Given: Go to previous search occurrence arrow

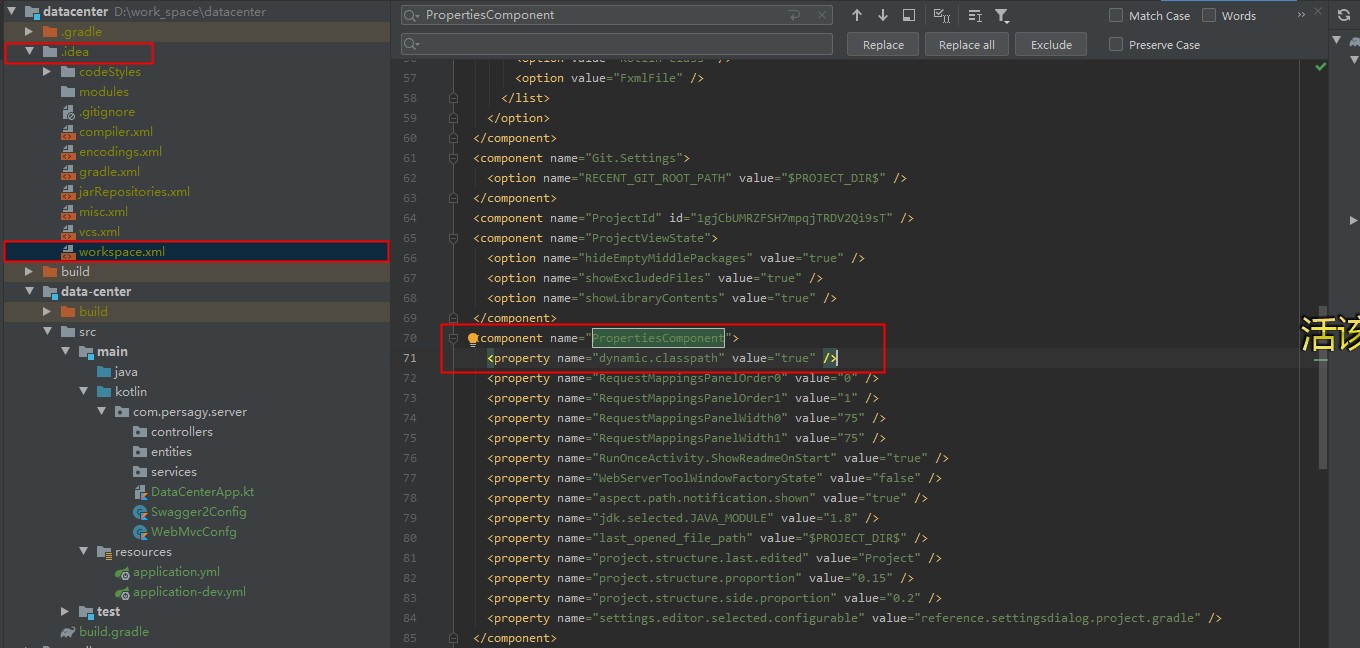Looking at the screenshot, I should (x=857, y=15).
